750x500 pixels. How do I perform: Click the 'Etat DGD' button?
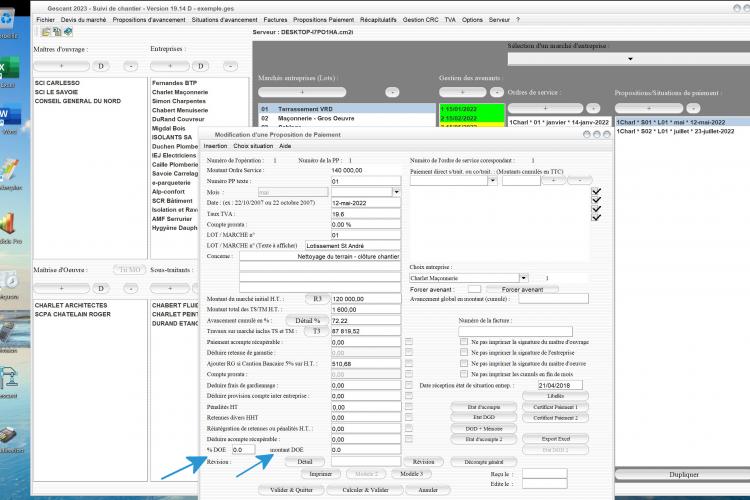484,417
